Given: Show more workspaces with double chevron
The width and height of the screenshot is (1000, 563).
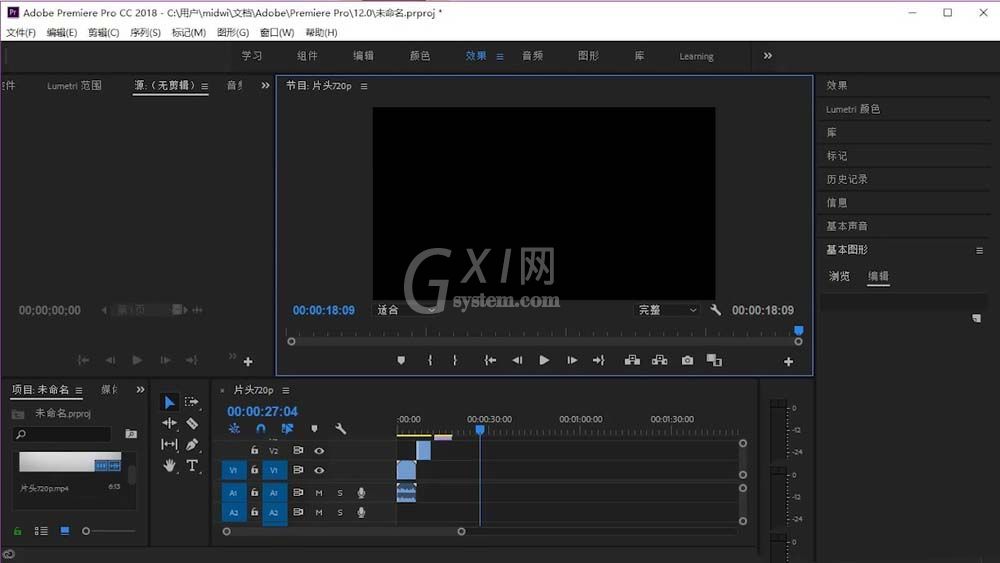Looking at the screenshot, I should click(x=768, y=56).
